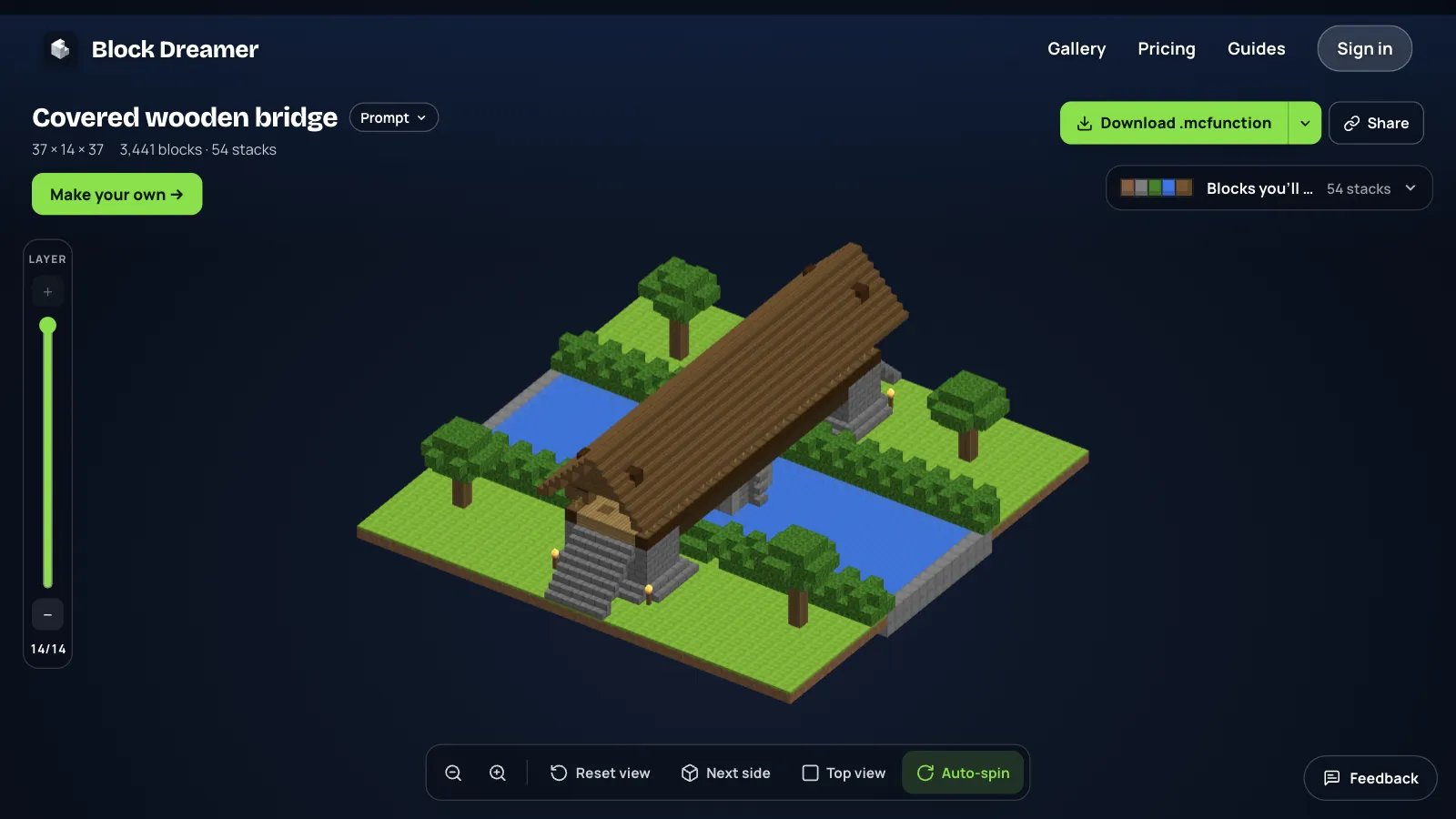The height and width of the screenshot is (819, 1456).
Task: Open the Prompt dropdown
Action: [x=394, y=117]
